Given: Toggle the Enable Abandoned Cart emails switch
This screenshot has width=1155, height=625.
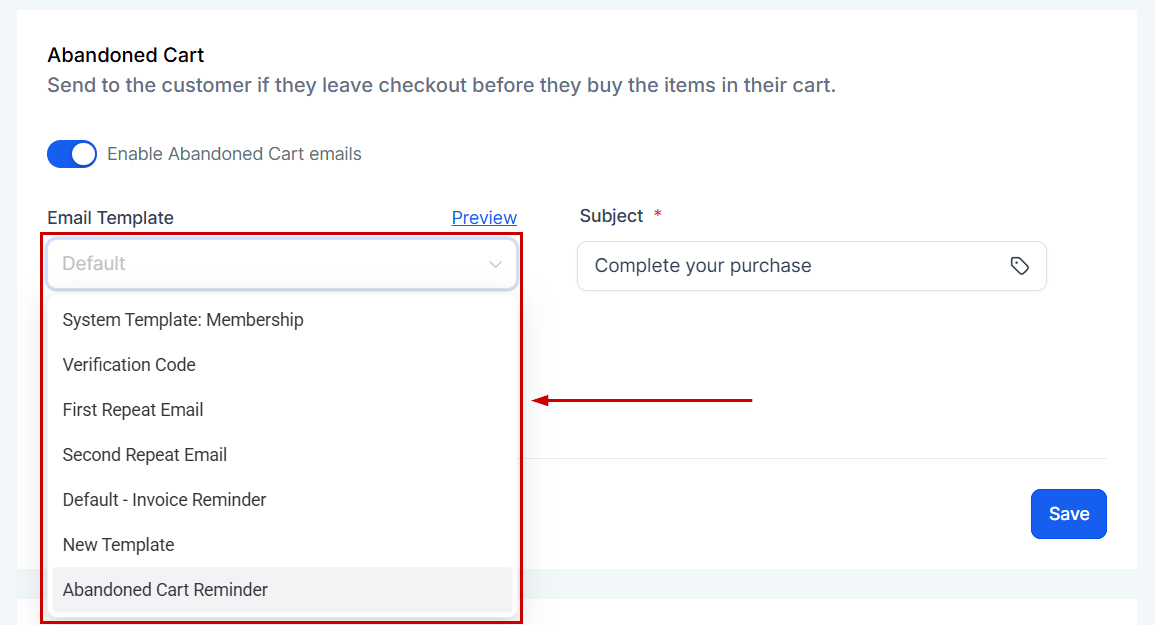Looking at the screenshot, I should pyautogui.click(x=72, y=154).
